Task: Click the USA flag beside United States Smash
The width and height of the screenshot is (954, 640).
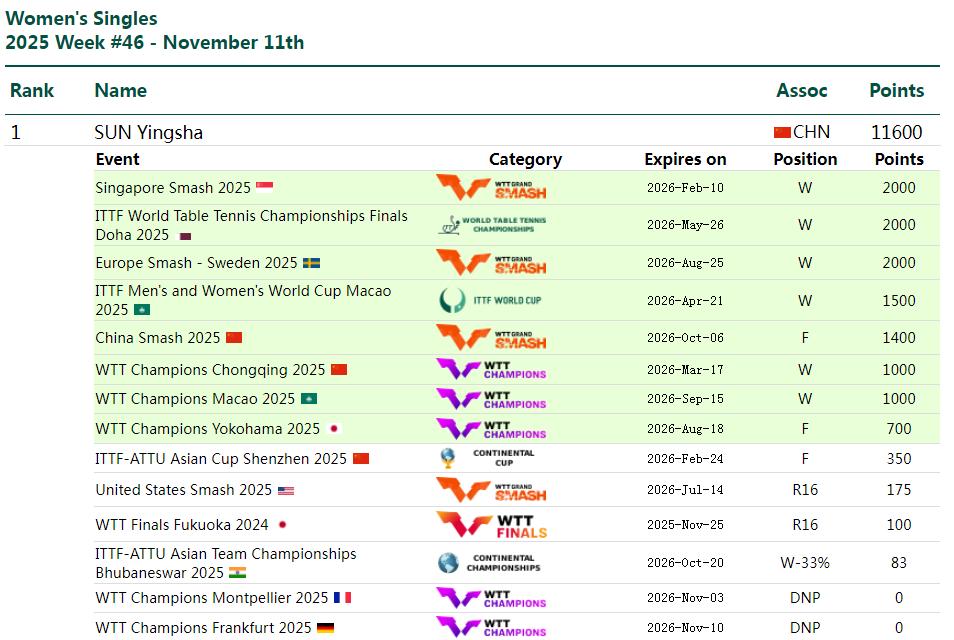Action: click(286, 491)
